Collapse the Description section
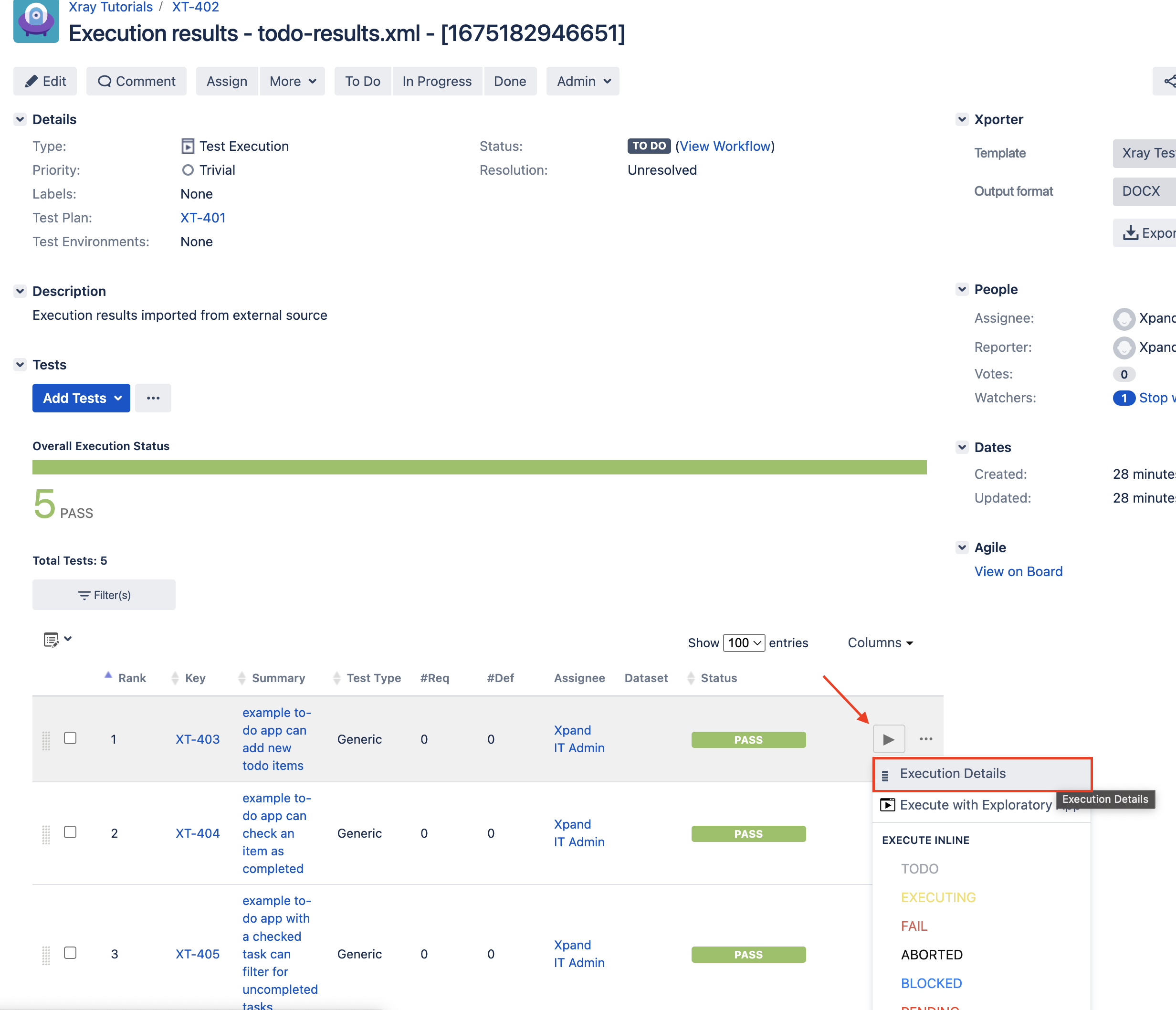Image resolution: width=1176 pixels, height=1010 pixels. 21,291
